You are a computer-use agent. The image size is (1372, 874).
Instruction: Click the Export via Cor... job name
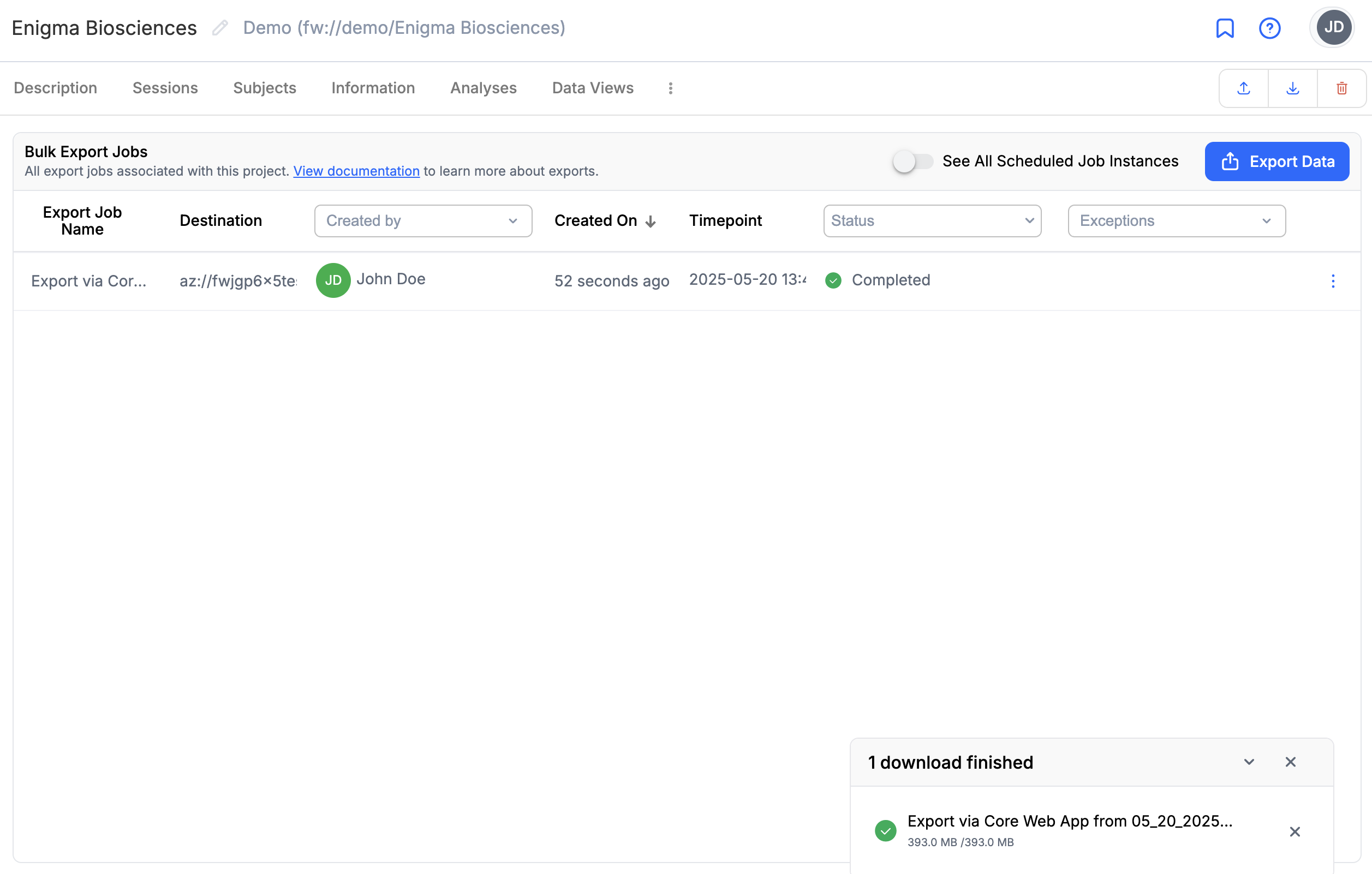click(x=88, y=281)
